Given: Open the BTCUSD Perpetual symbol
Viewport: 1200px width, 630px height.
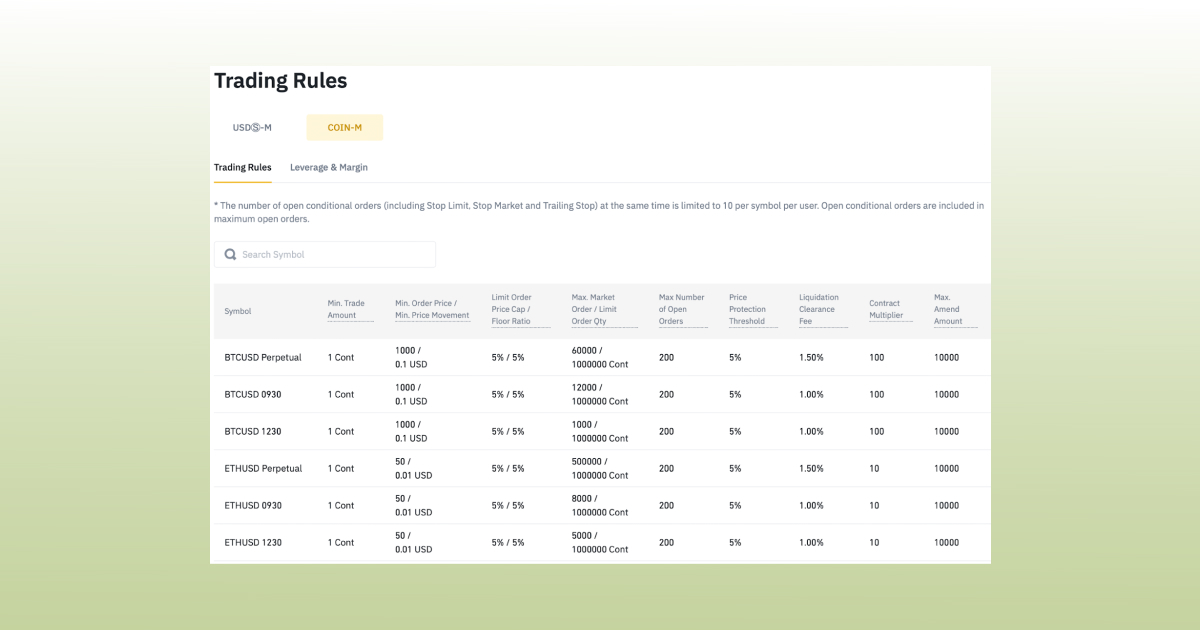Looking at the screenshot, I should tap(263, 357).
